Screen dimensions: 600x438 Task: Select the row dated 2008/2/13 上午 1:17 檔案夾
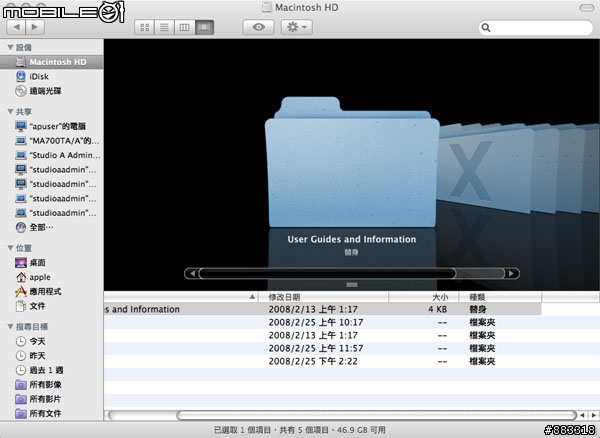pyautogui.click(x=352, y=335)
